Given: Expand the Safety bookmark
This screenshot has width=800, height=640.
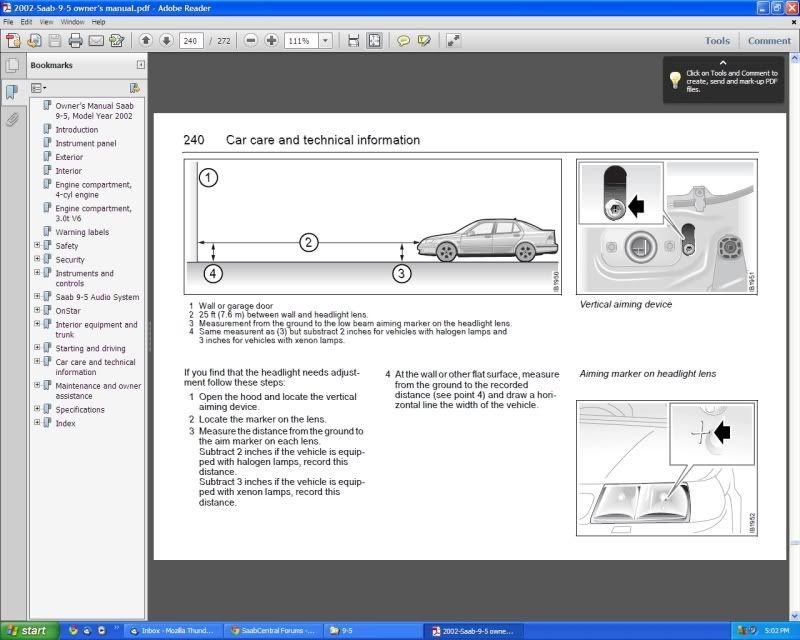Looking at the screenshot, I should (x=37, y=245).
